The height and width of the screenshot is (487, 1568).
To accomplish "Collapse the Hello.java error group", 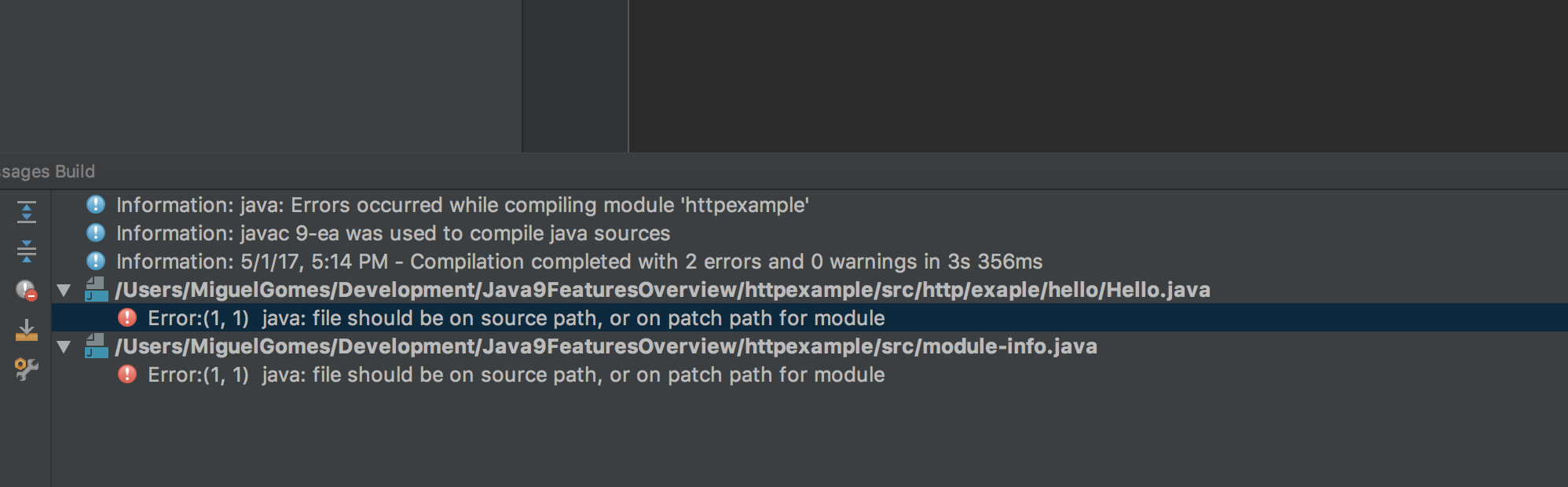I will pyautogui.click(x=64, y=291).
